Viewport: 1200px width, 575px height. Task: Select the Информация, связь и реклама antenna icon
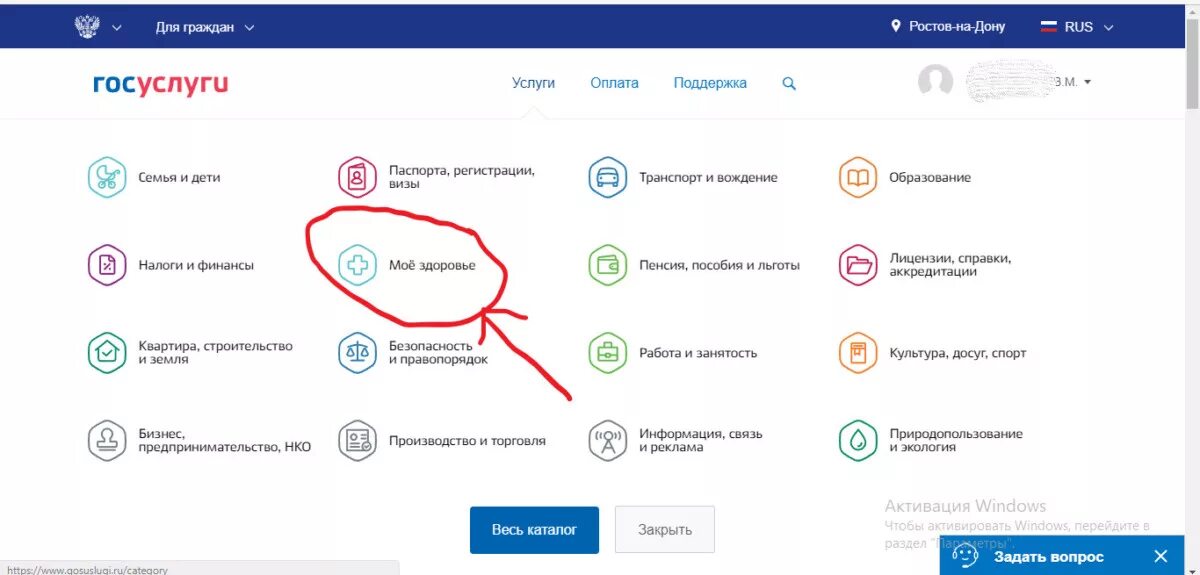[x=607, y=441]
